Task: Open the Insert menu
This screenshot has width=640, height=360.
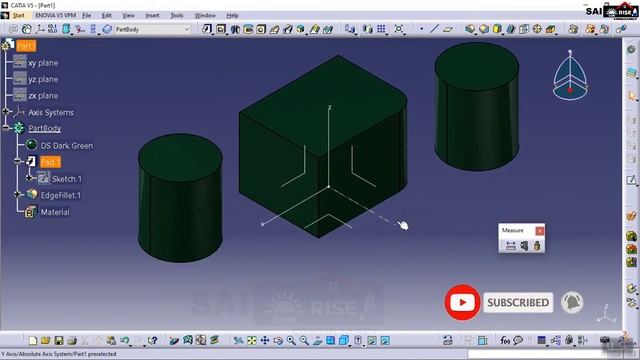Action: [x=152, y=16]
